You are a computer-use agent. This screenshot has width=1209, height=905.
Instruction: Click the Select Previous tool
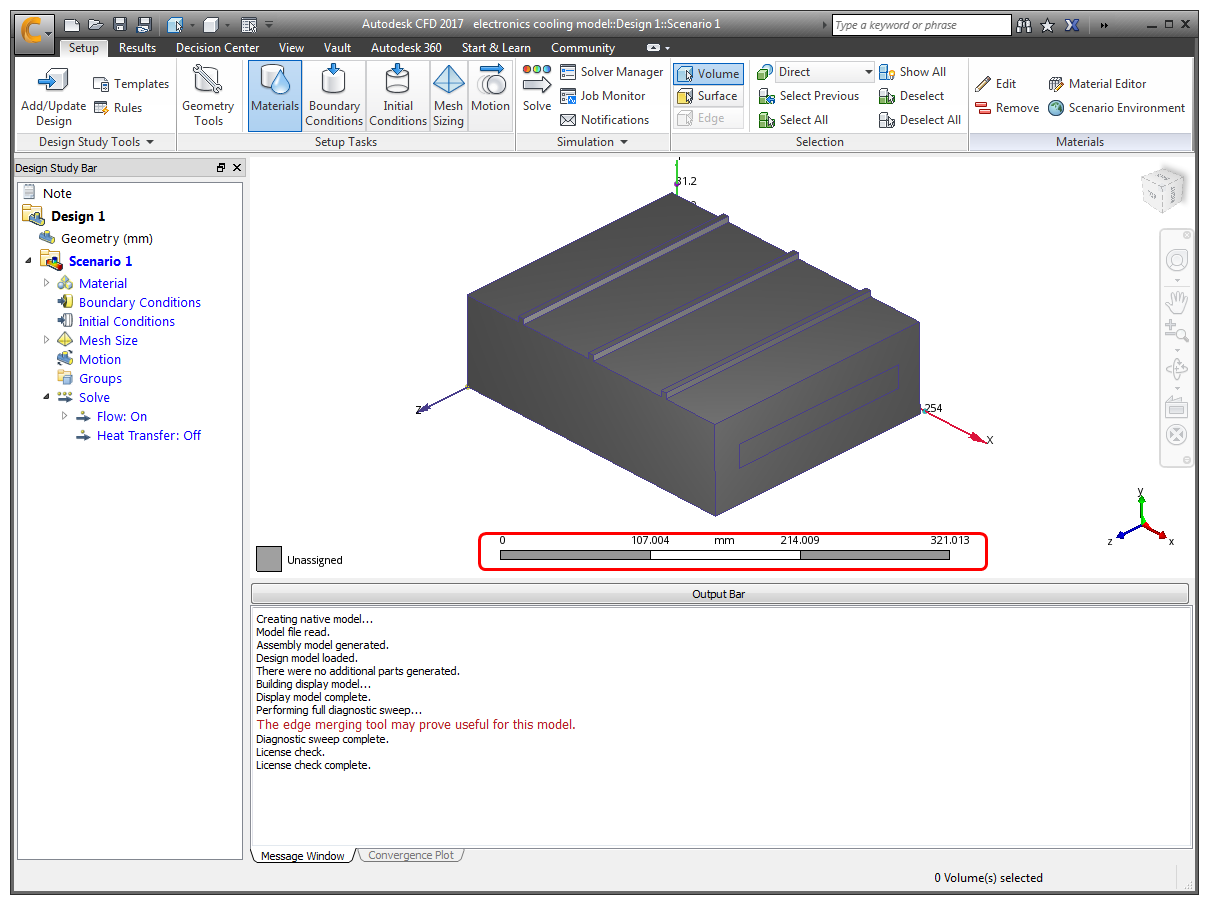(x=809, y=96)
